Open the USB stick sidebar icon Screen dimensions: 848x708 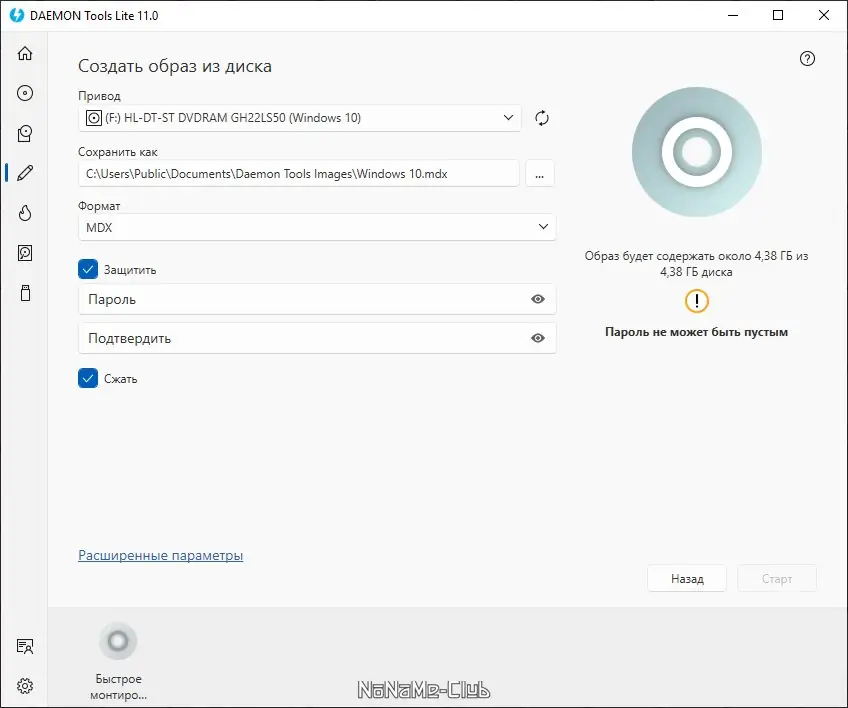(25, 293)
